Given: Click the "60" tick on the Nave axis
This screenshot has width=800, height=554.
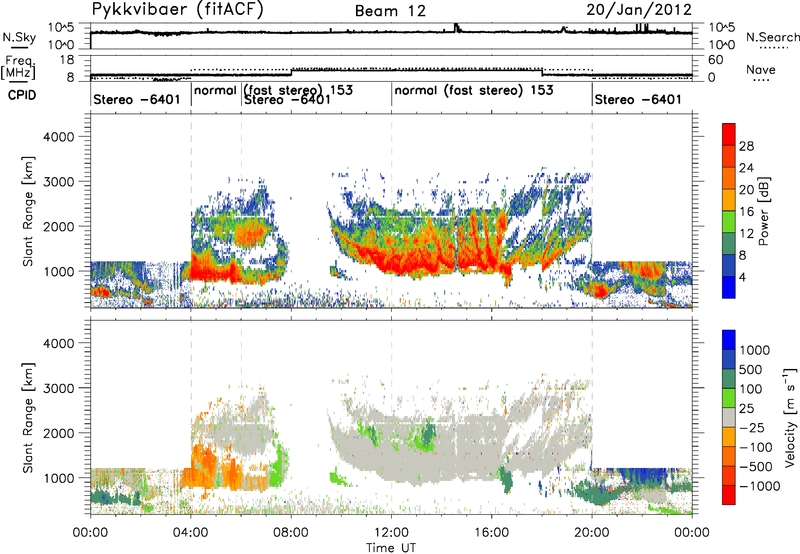Looking at the screenshot, I should [716, 60].
